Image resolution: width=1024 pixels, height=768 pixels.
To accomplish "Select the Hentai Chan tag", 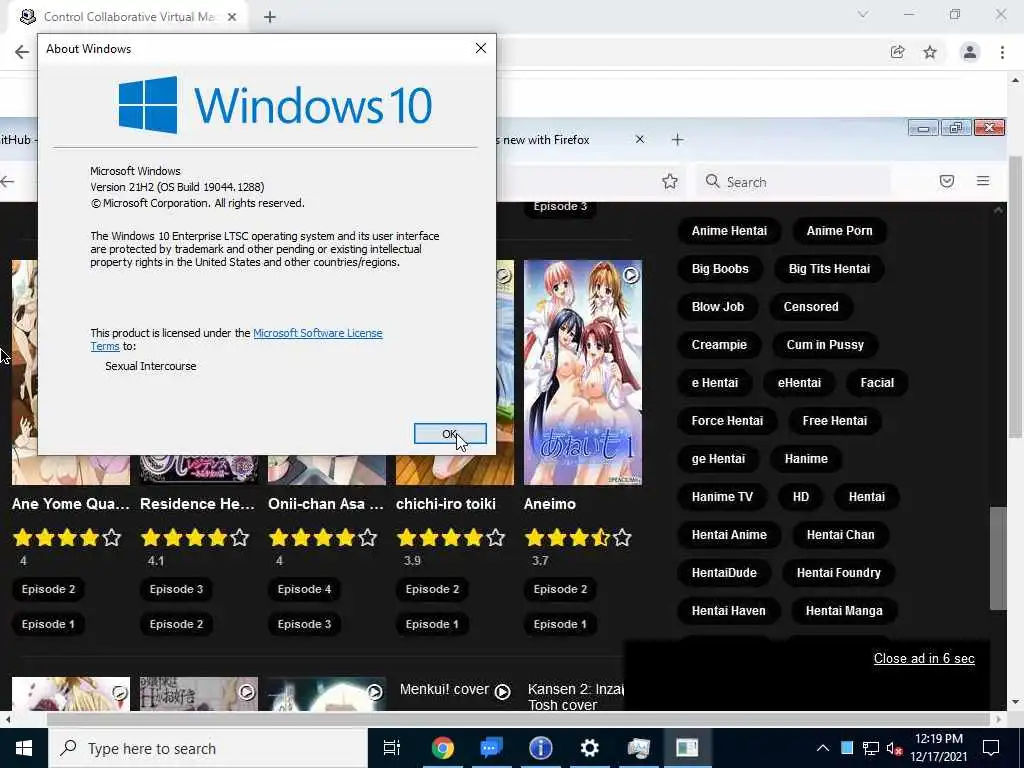I will 840,535.
